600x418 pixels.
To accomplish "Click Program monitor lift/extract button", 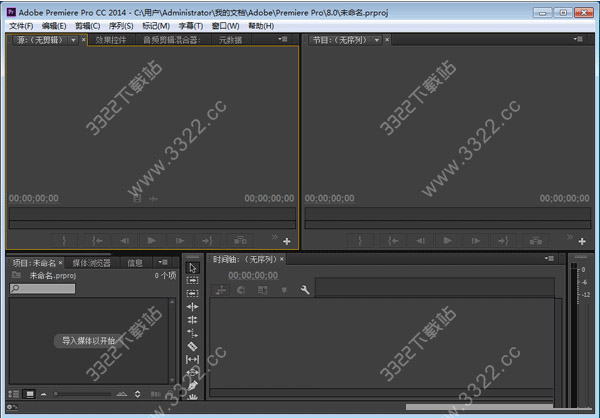I will 536,241.
